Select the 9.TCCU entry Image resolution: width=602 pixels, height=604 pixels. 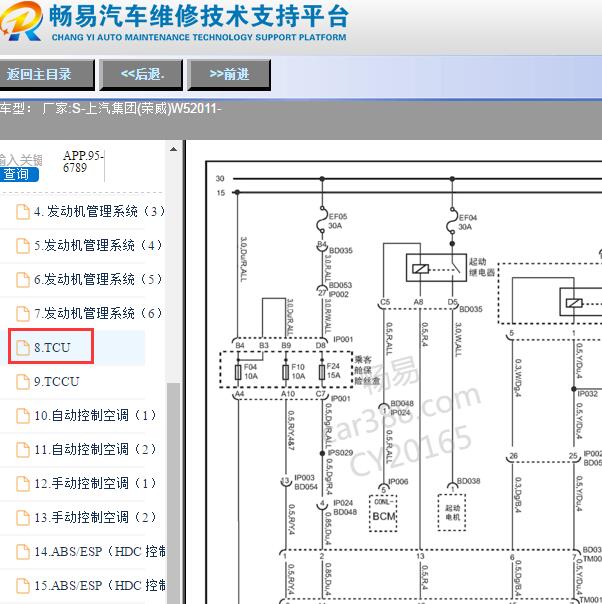pyautogui.click(x=57, y=381)
